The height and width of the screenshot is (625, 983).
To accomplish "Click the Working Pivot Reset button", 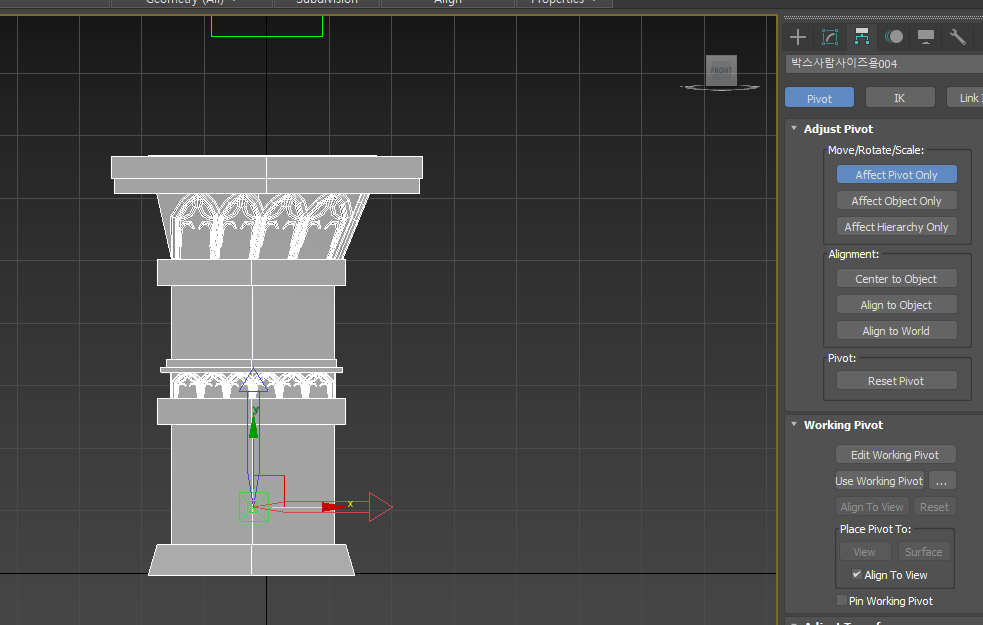I will pos(934,507).
